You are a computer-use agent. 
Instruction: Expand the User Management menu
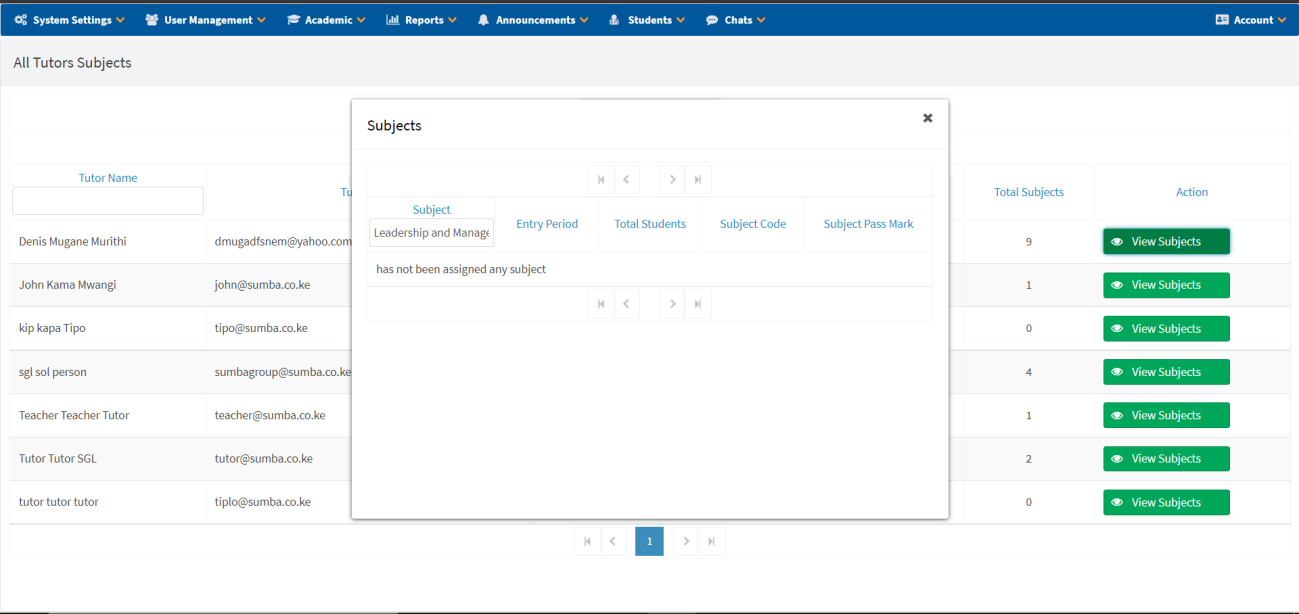point(206,20)
